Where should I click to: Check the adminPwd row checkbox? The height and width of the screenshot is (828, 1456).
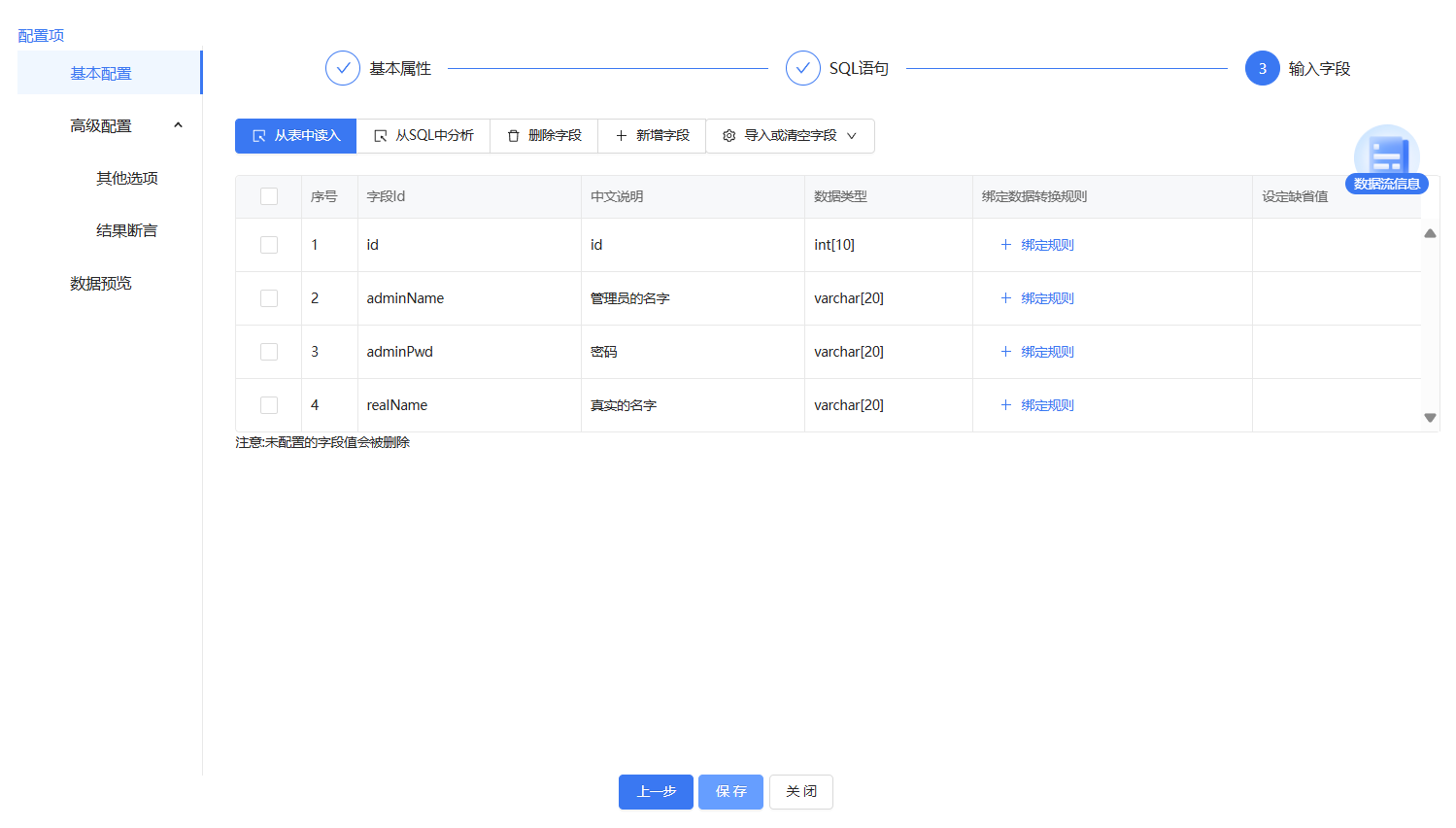(269, 352)
